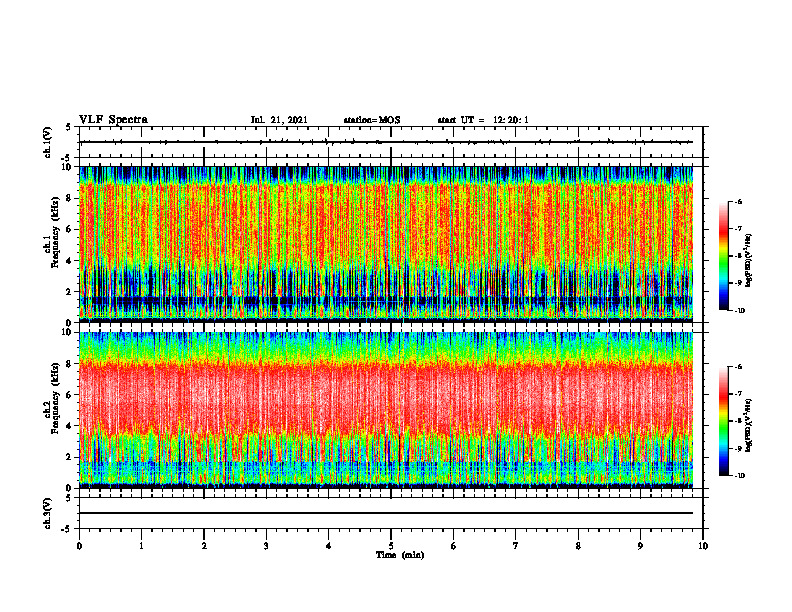The image size is (792, 612).
Task: Click the ch.3(V) waveform axis label
Action: pos(48,513)
